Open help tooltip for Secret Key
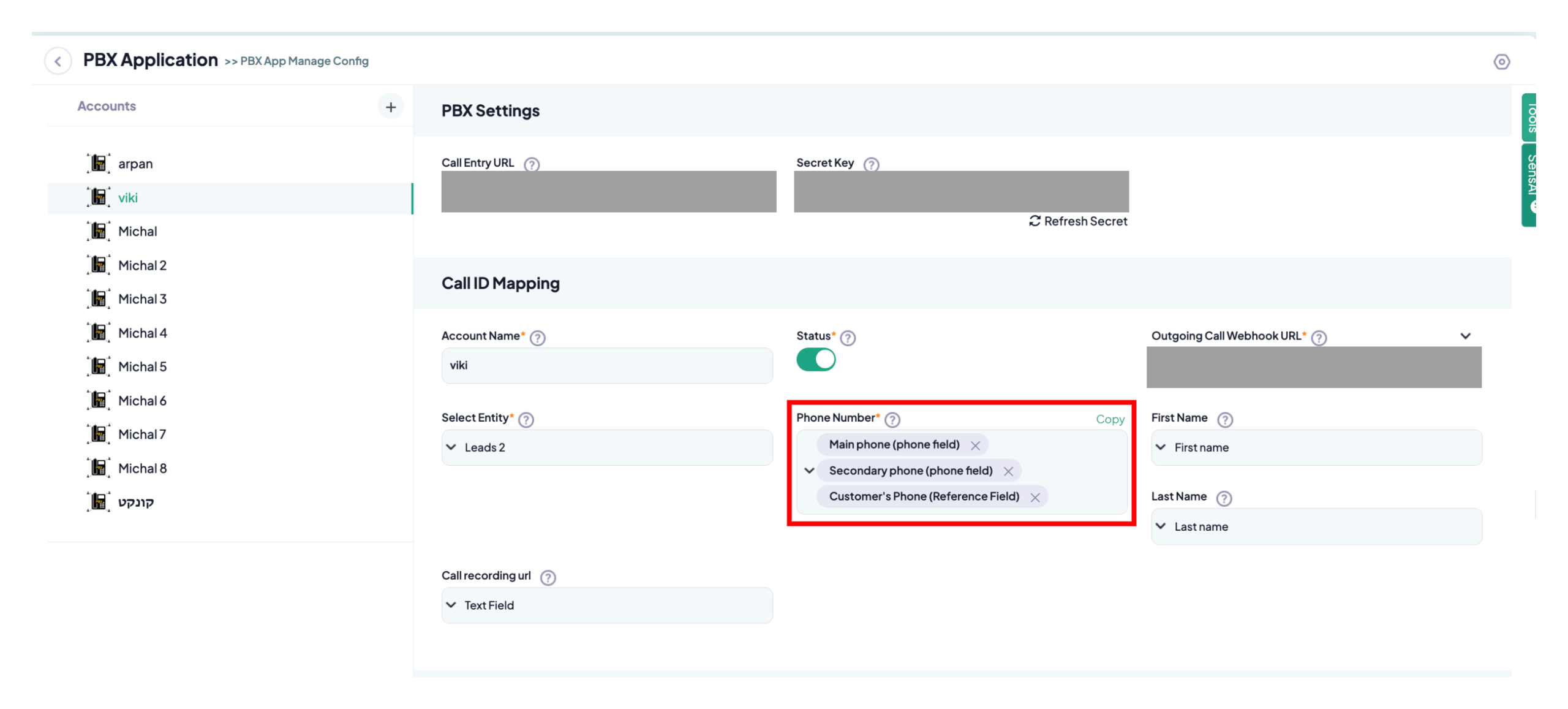1568x709 pixels. pos(870,164)
